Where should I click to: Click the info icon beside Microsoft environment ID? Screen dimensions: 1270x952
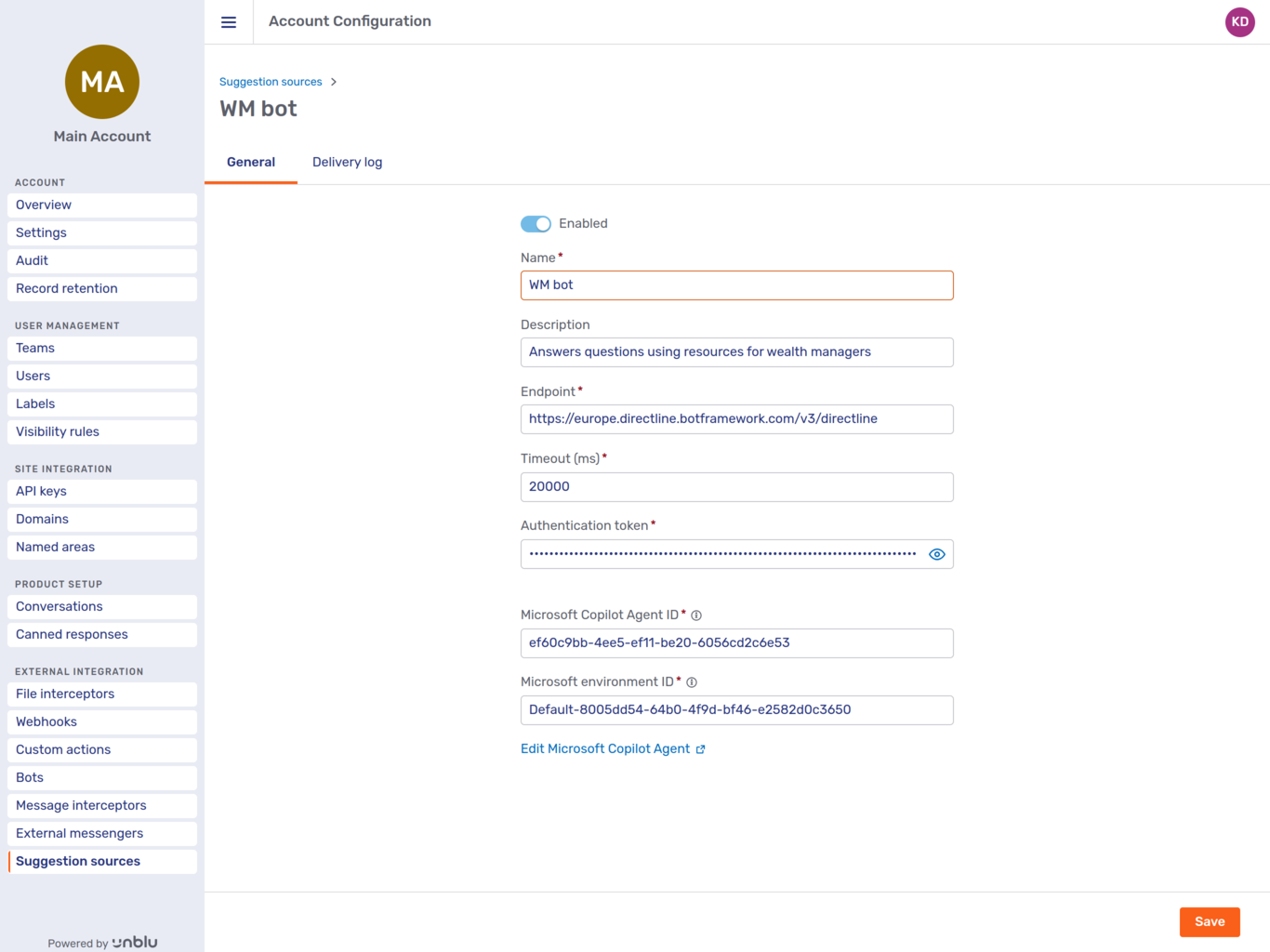point(692,681)
